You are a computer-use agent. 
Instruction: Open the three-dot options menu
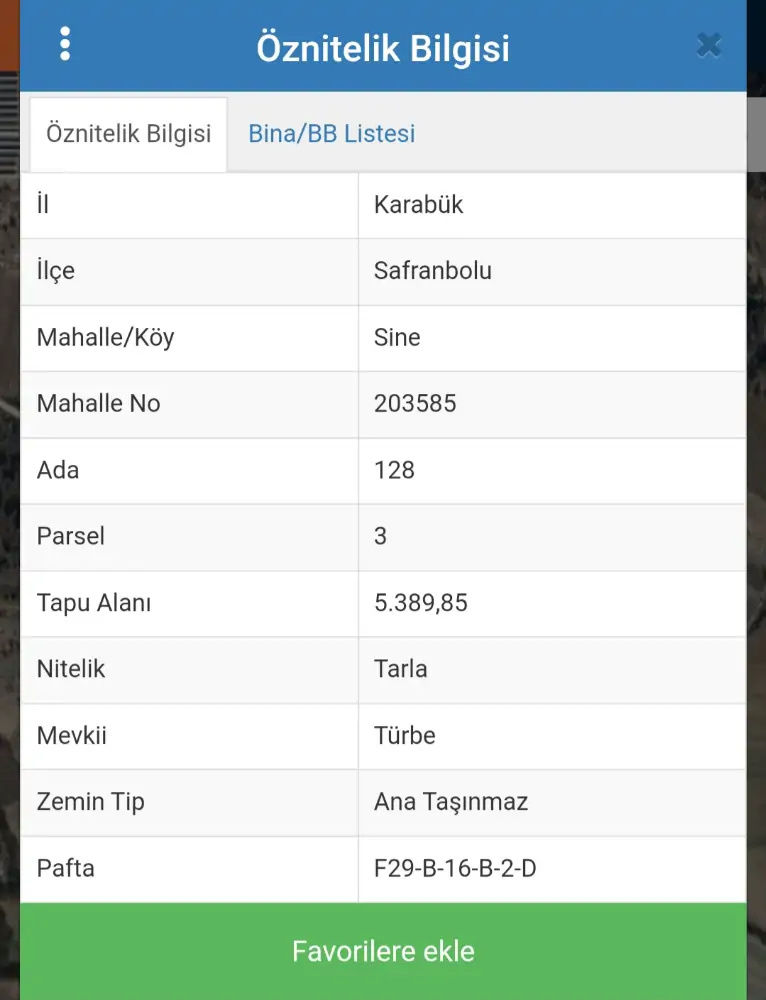point(65,44)
